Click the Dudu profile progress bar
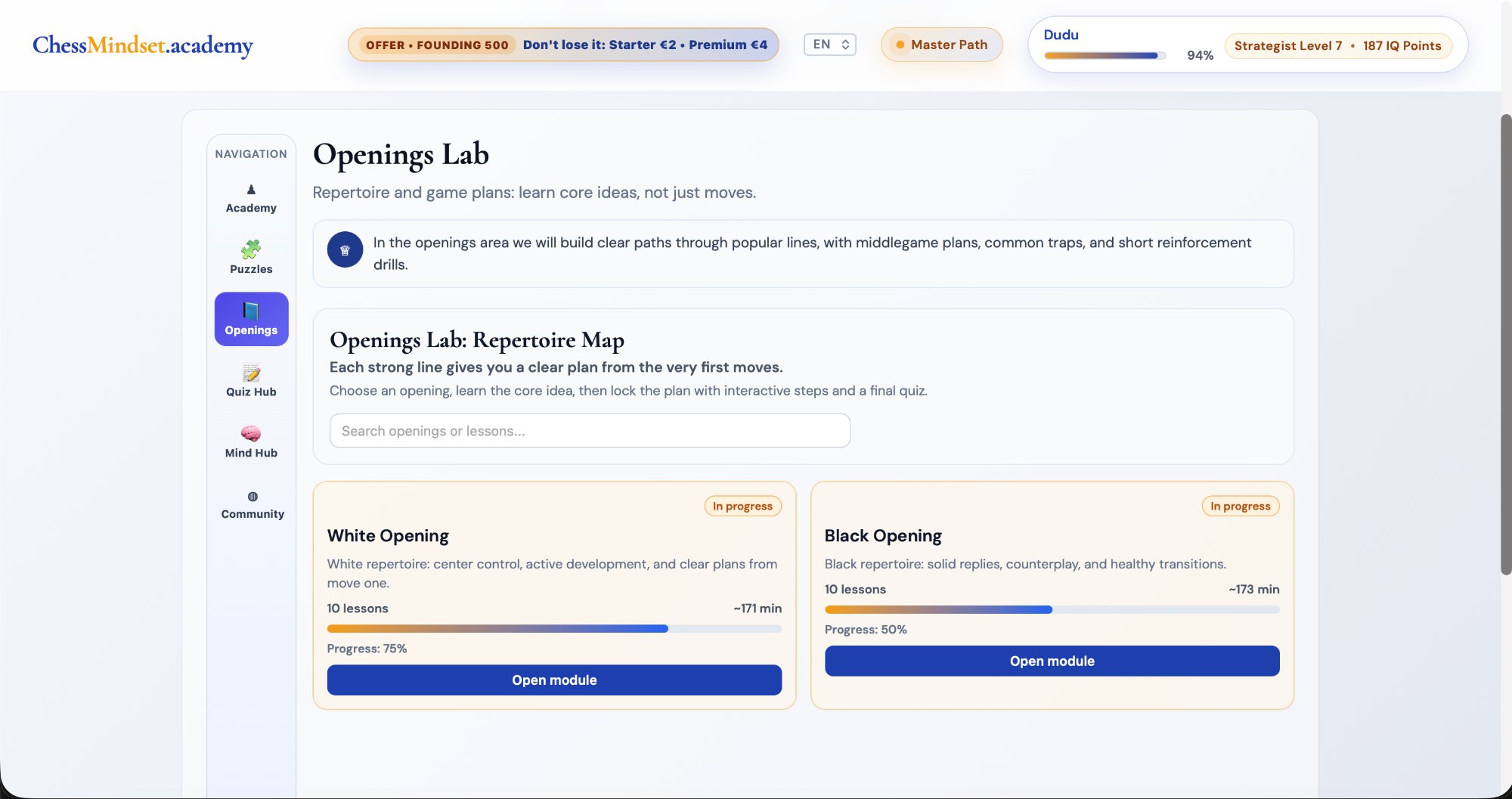Viewport: 1512px width, 799px height. (x=1105, y=55)
